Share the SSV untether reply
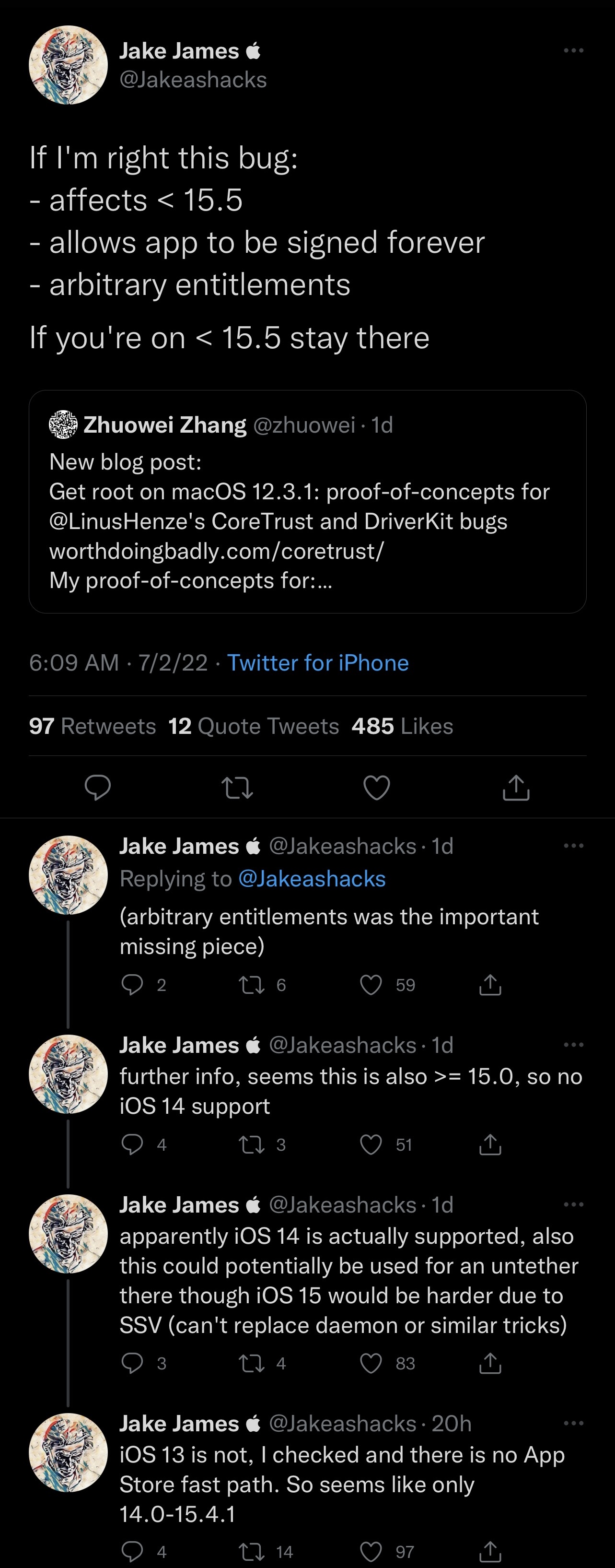The height and width of the screenshot is (1568, 615). (490, 1364)
